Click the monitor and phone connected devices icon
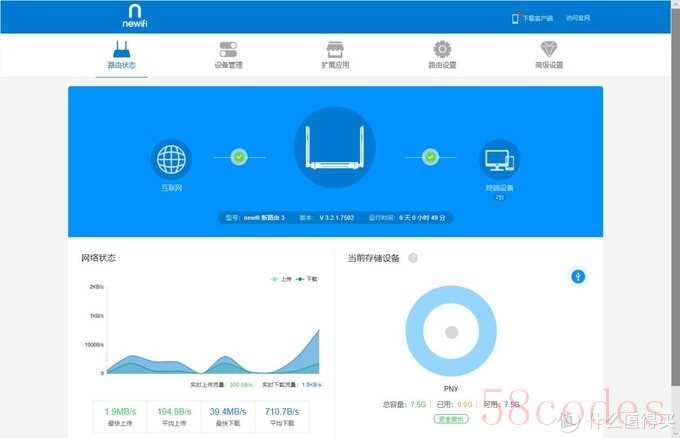The height and width of the screenshot is (438, 680). (500, 159)
